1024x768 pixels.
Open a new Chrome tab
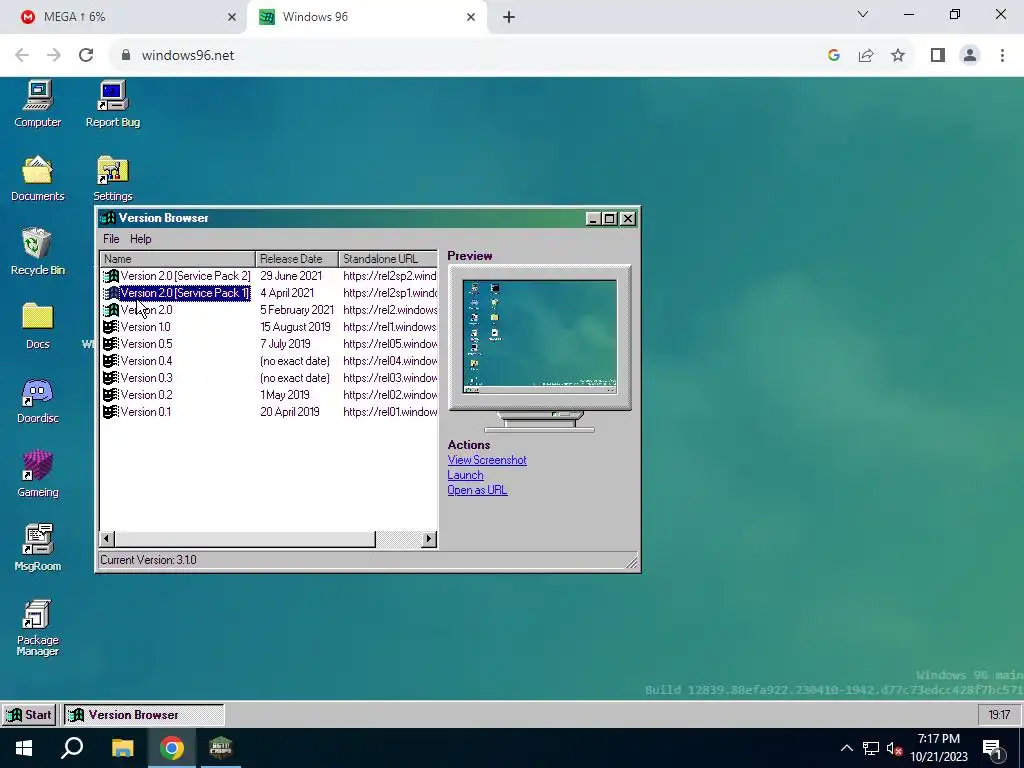(509, 17)
